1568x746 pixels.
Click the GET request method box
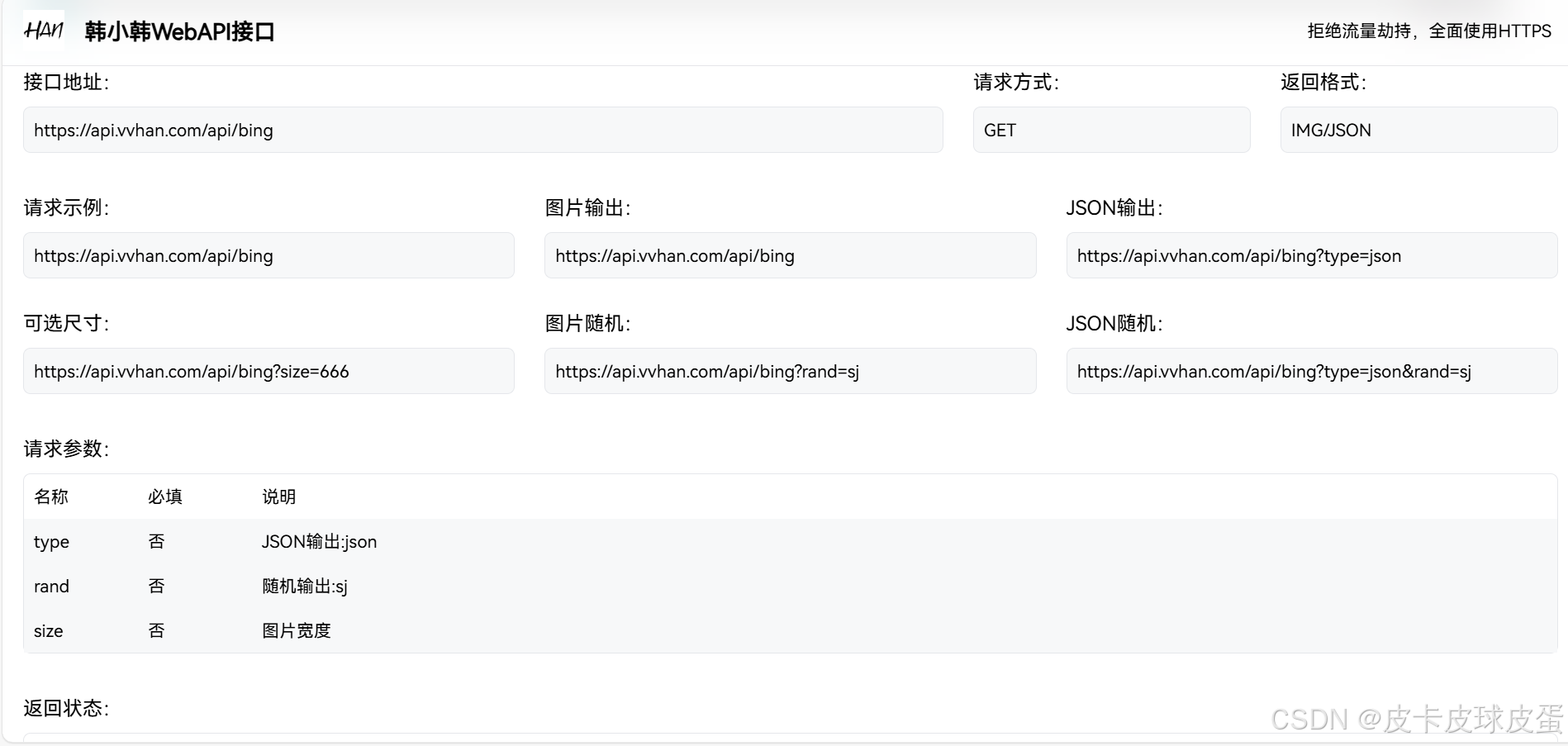[1111, 130]
